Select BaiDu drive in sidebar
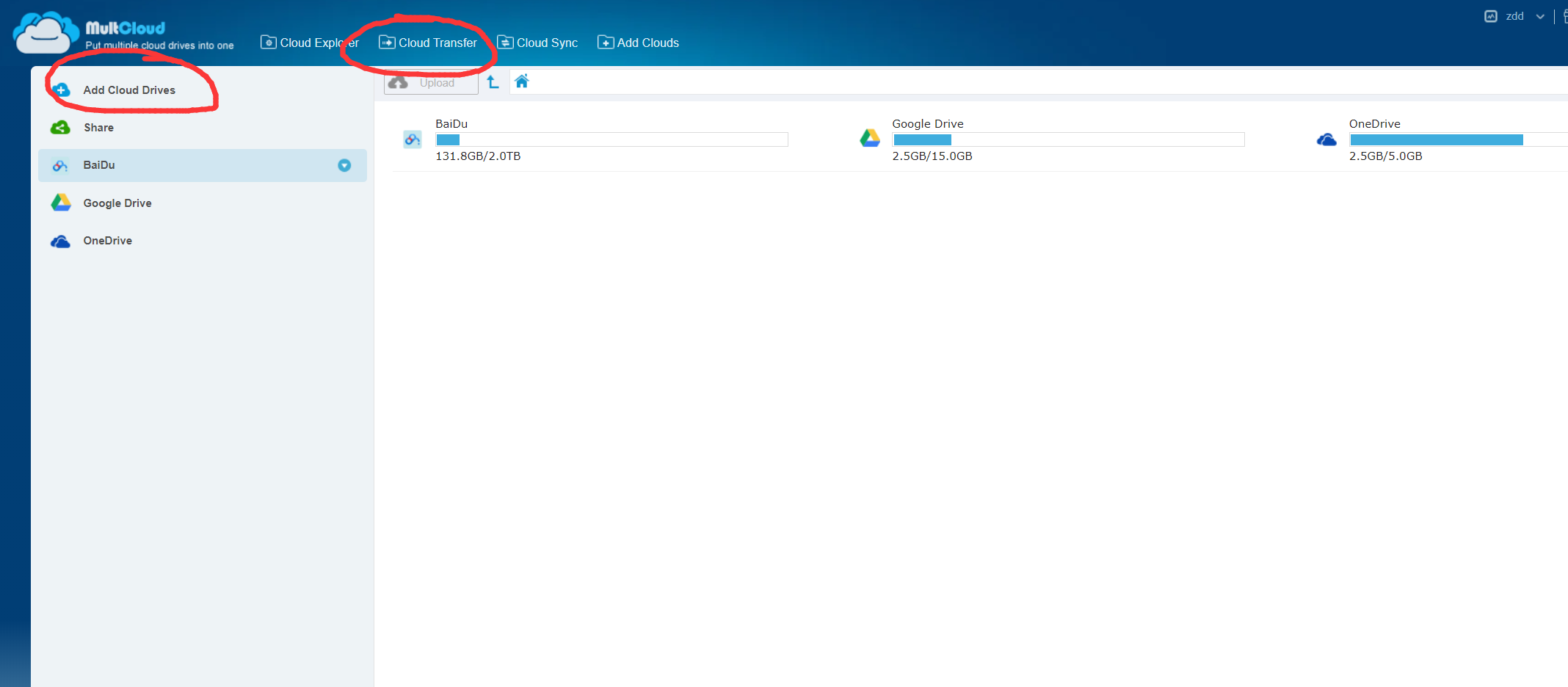 click(x=203, y=165)
